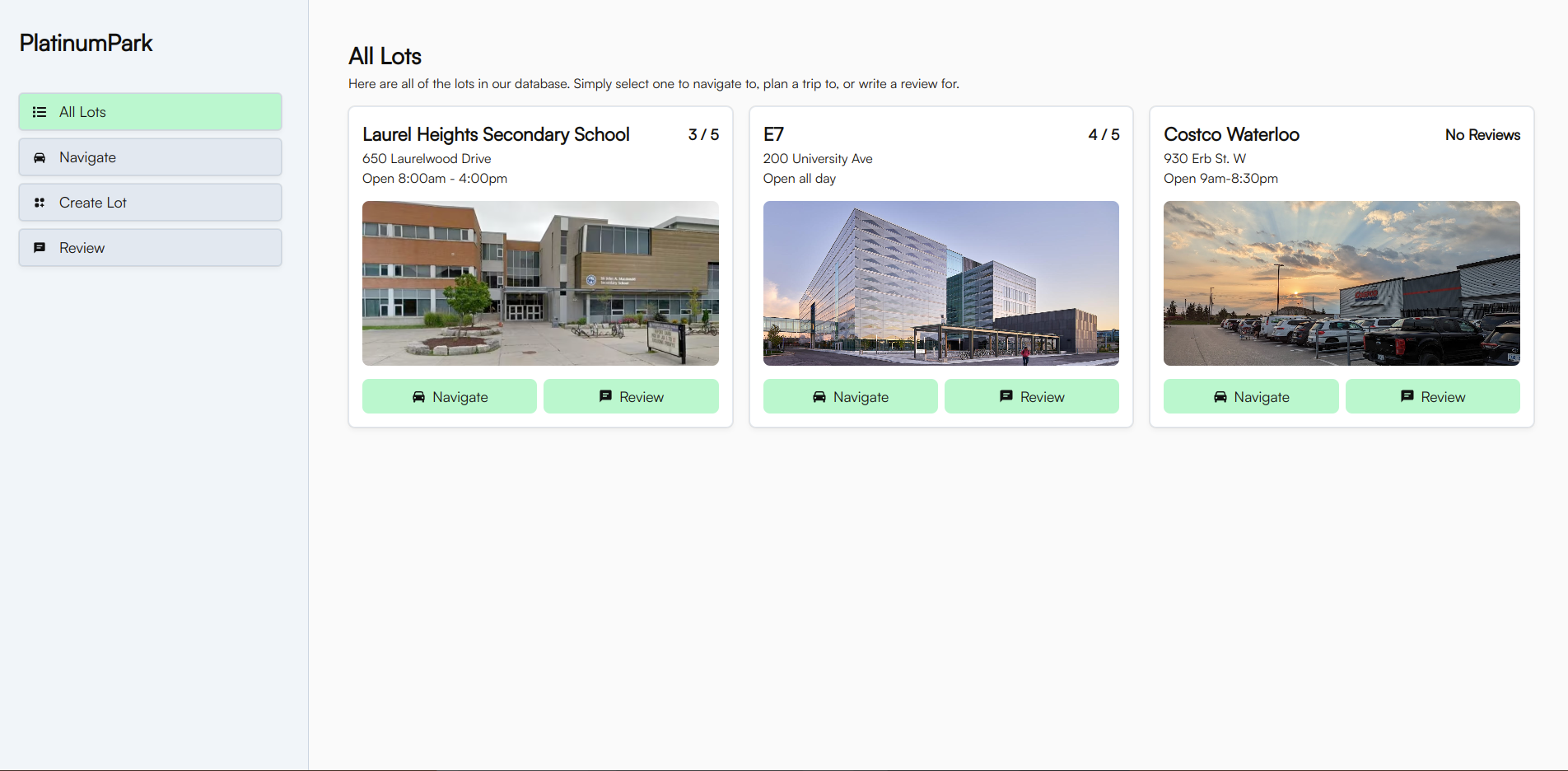Click the Open 9am-8:30pm hours
Viewport: 1568px width, 771px height.
(1220, 178)
